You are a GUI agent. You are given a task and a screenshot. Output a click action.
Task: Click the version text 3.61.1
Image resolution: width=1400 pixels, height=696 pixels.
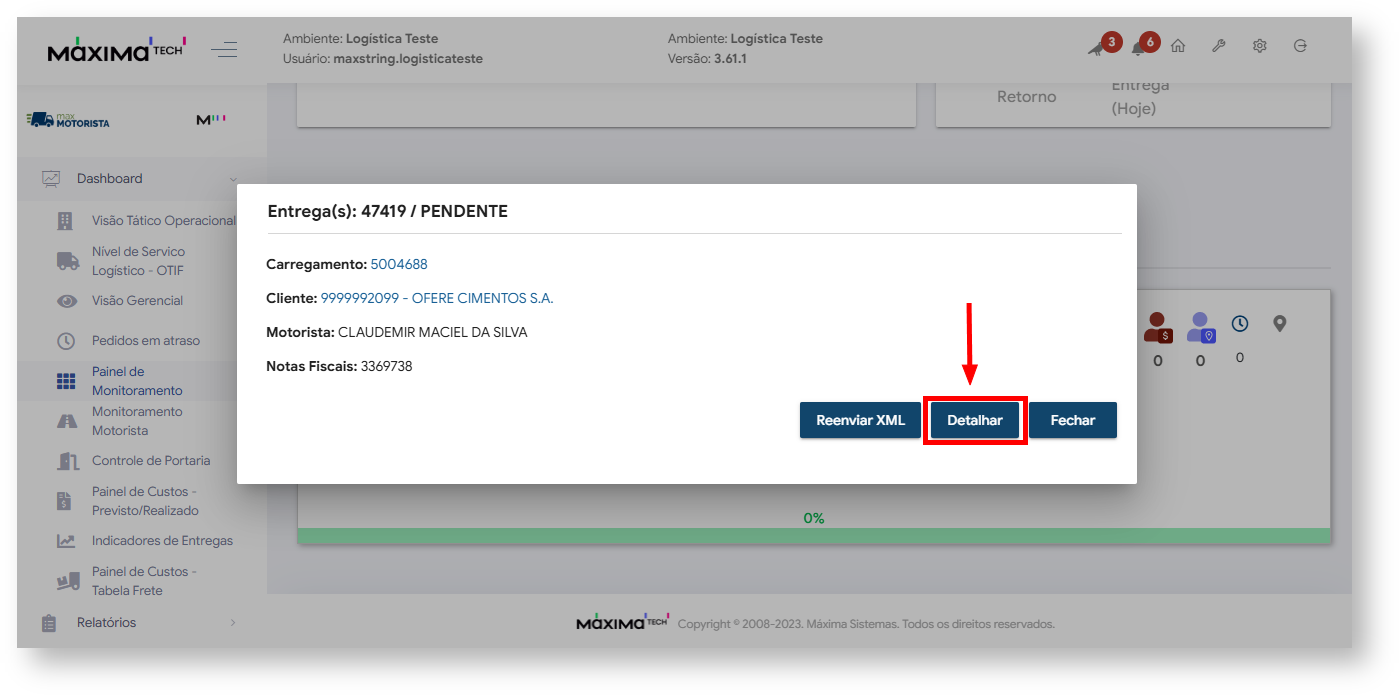(x=730, y=58)
